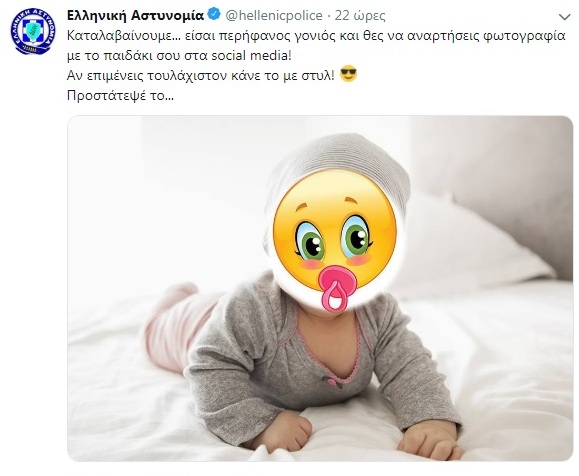This screenshot has width=579, height=476.
Task: Click the line Αν επιμένεις τουλάχιστον
Action: coord(201,75)
